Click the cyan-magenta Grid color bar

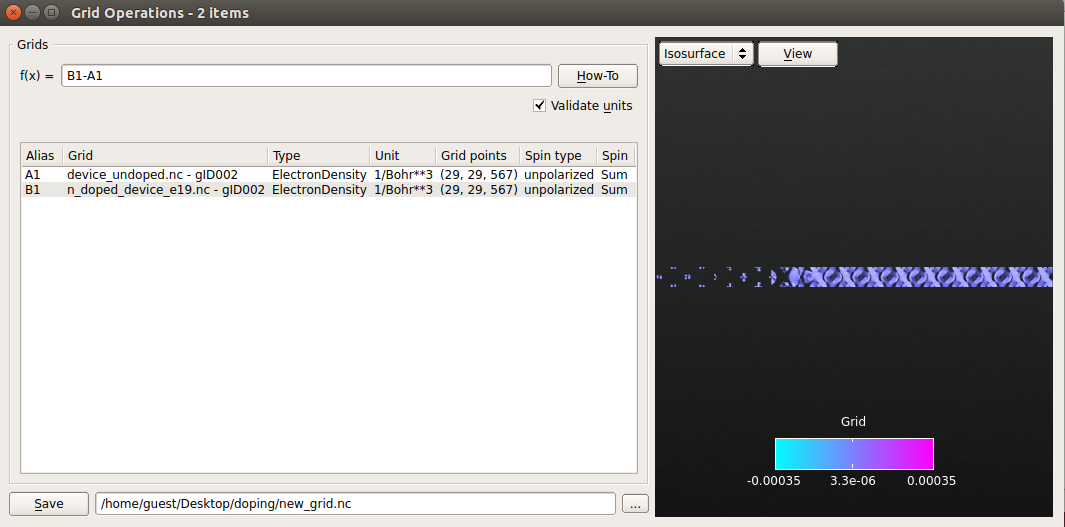854,454
